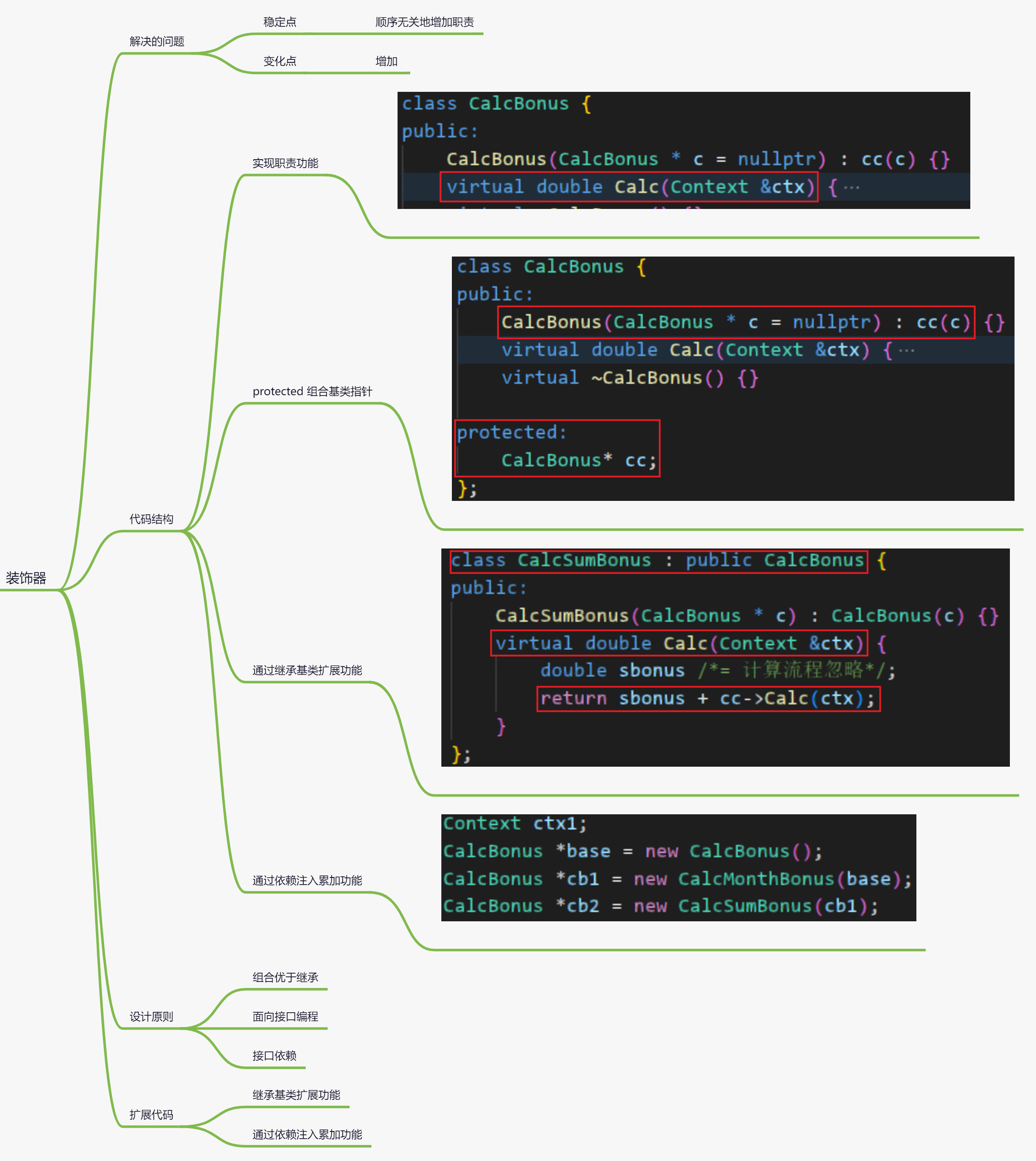Select the 变化点 node
The height and width of the screenshot is (1161, 1036).
click(280, 62)
